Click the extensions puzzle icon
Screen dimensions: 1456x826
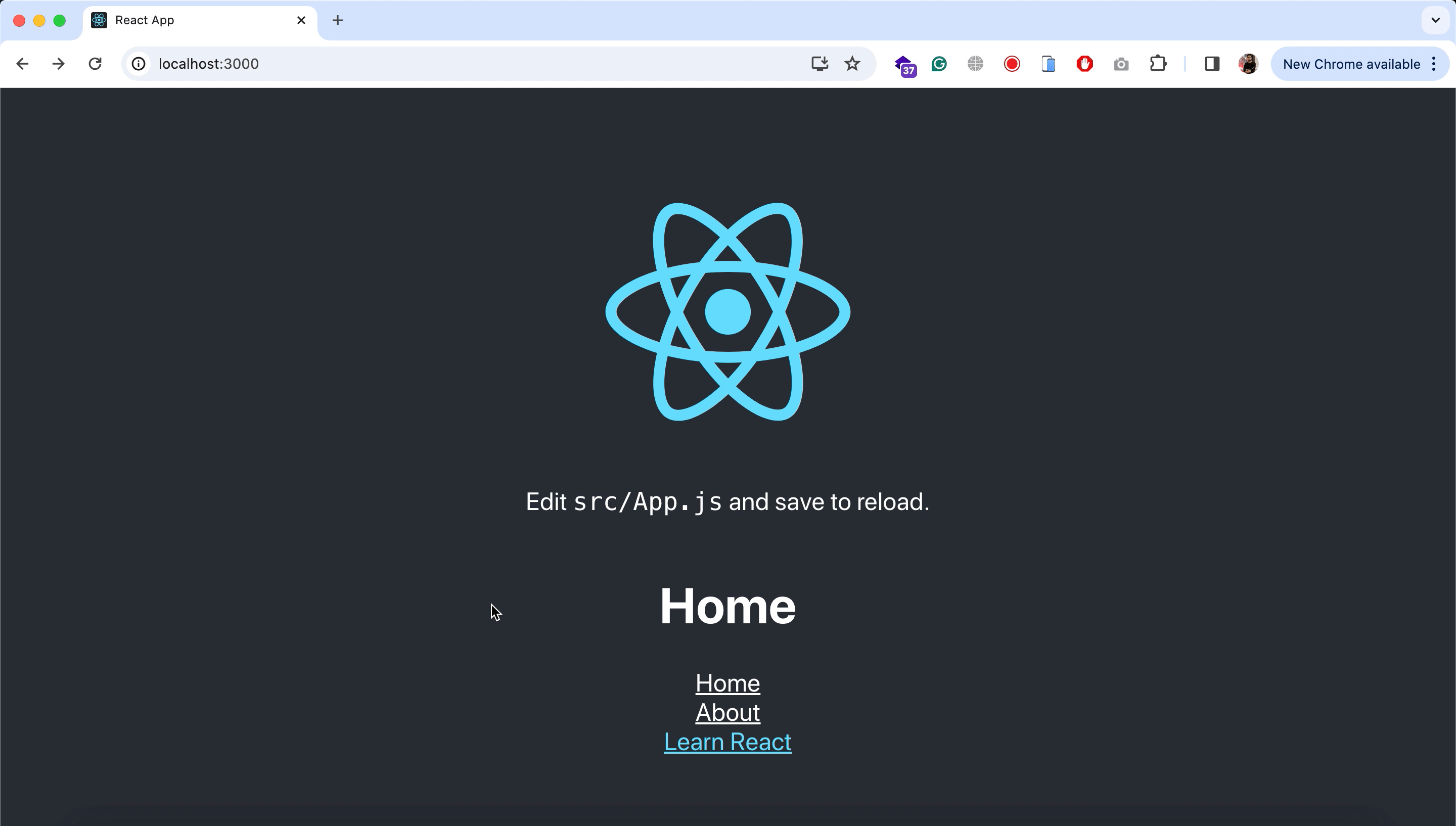coord(1158,63)
